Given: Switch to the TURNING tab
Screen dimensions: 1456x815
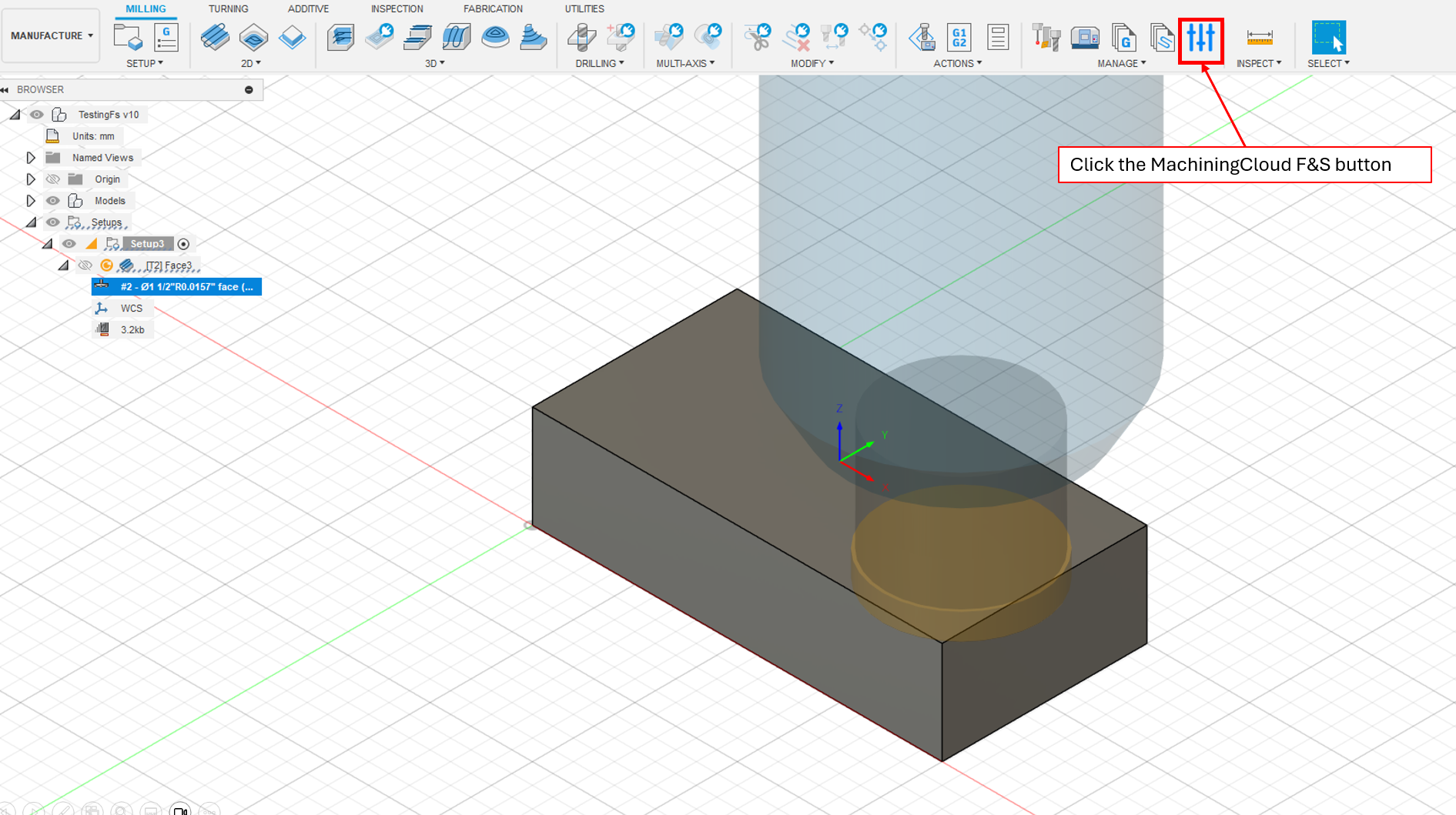Looking at the screenshot, I should [x=228, y=8].
